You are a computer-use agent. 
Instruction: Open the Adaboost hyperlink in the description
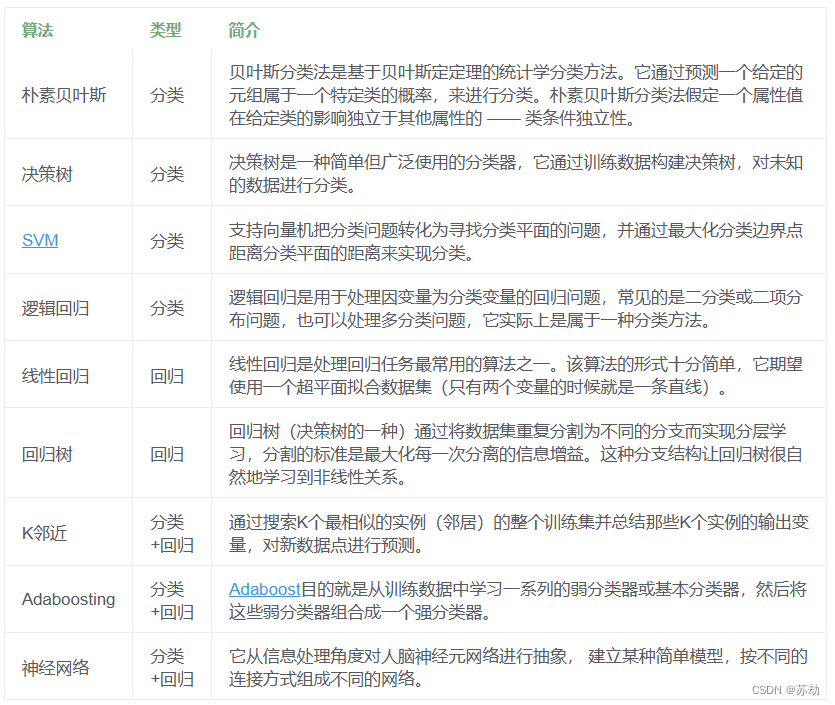tap(265, 589)
